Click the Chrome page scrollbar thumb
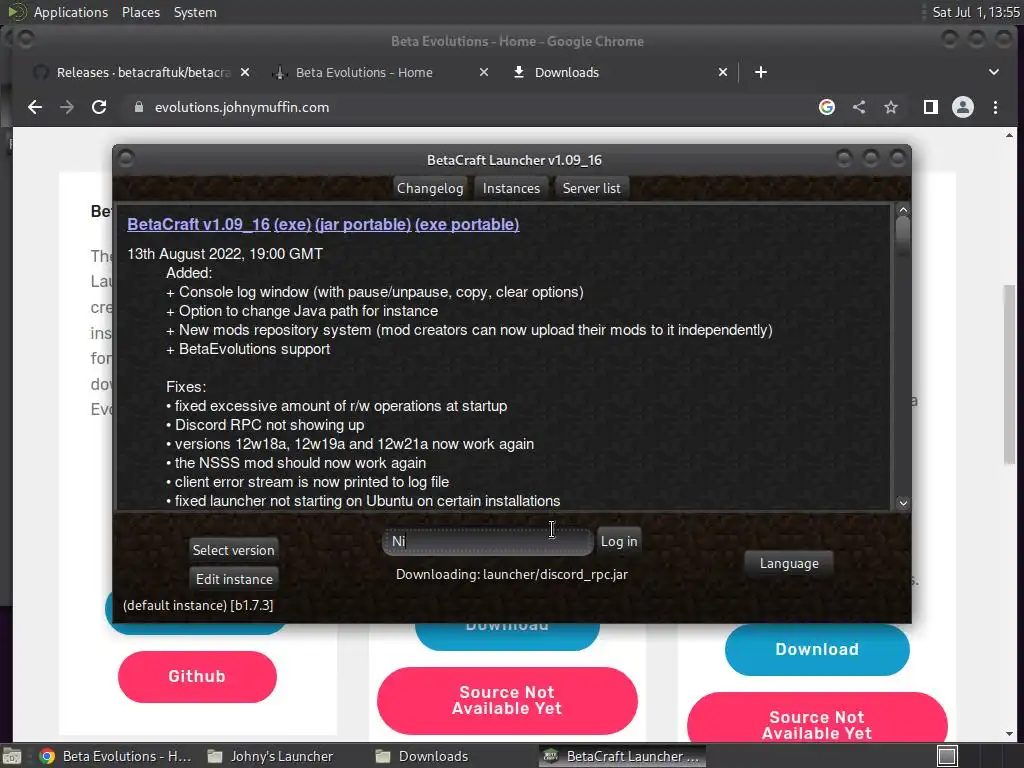1024x768 pixels. coord(1010,374)
